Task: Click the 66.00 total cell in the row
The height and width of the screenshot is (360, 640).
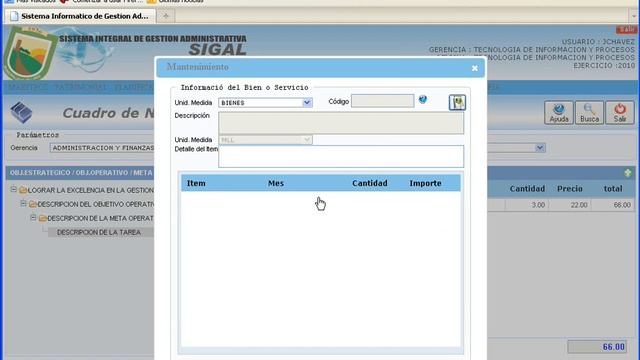Action: pyautogui.click(x=613, y=205)
